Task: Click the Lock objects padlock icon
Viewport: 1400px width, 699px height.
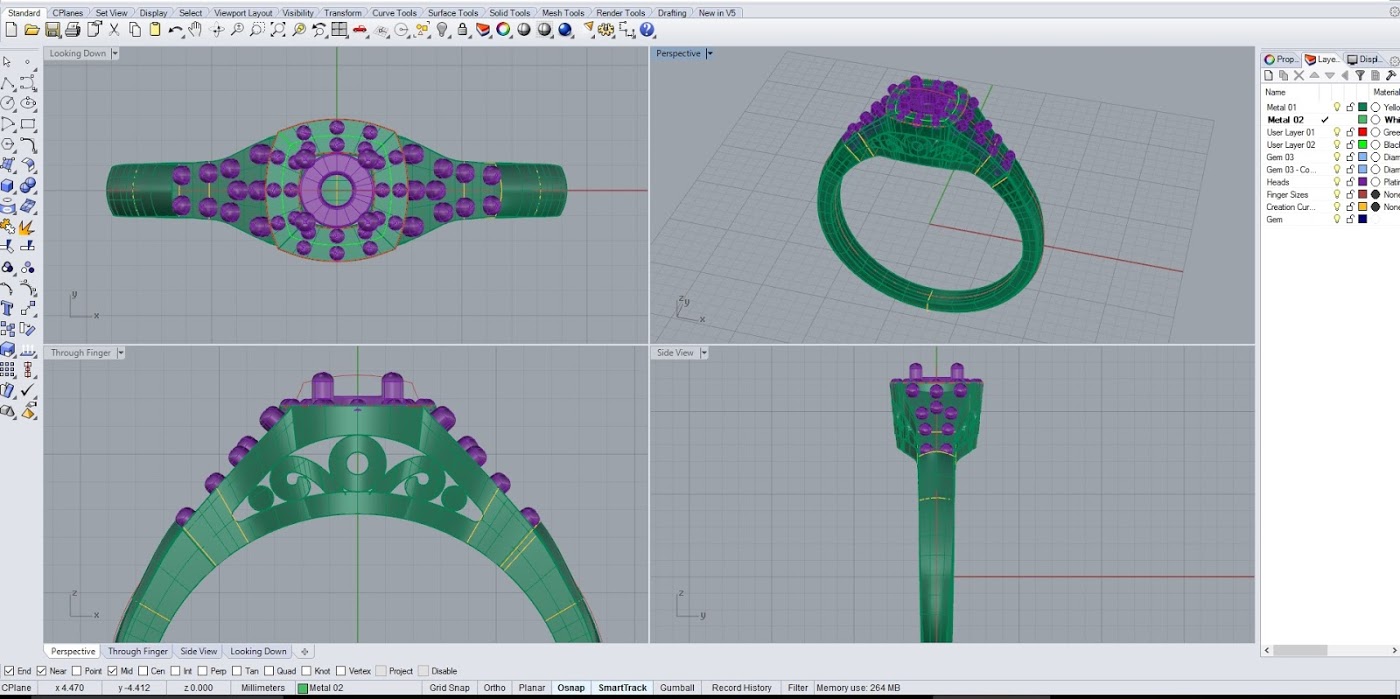Action: [x=463, y=30]
